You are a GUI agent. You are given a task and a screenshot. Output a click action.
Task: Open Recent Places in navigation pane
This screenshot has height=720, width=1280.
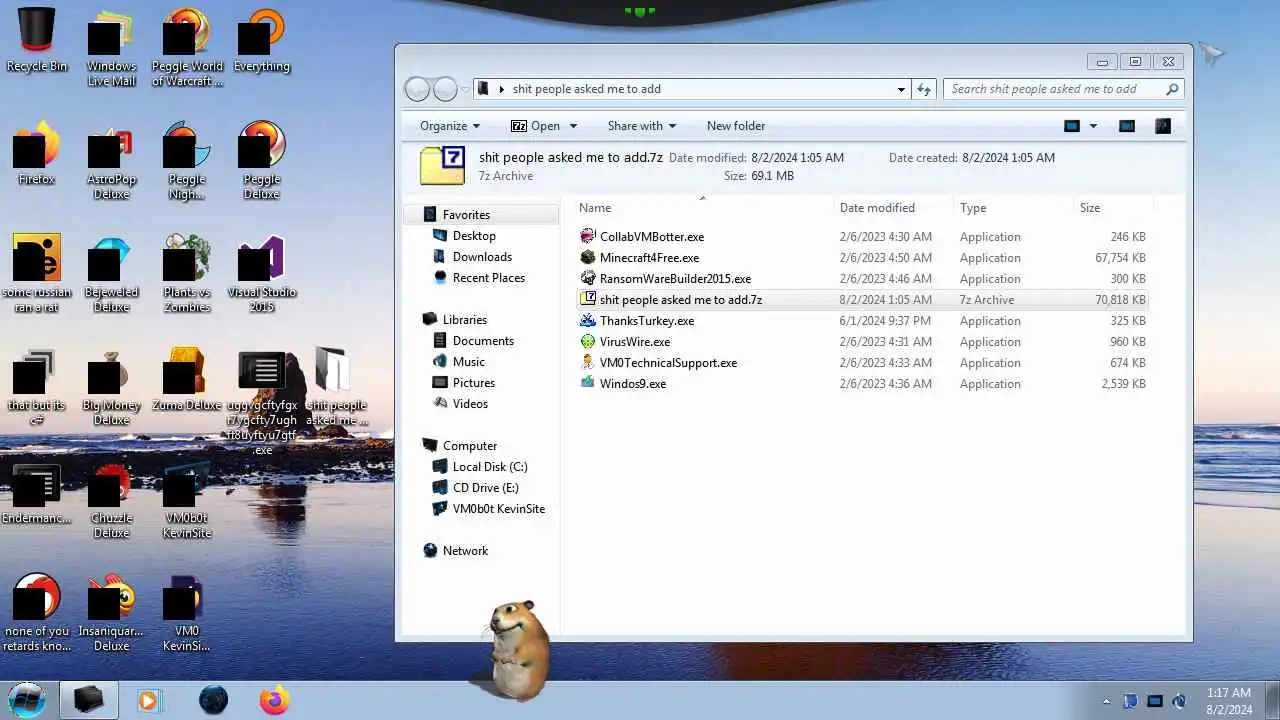coord(488,278)
